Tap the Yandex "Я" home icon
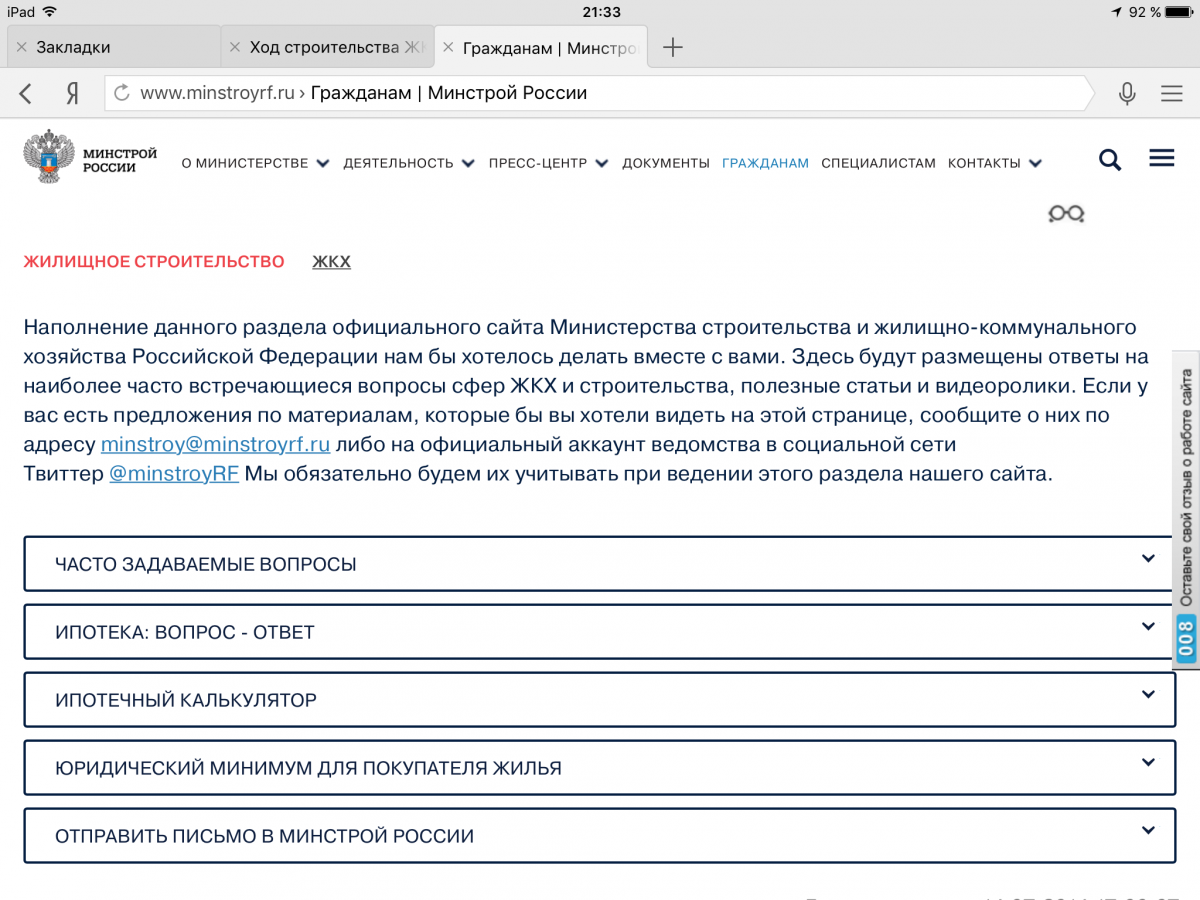1200x900 pixels. click(x=72, y=94)
